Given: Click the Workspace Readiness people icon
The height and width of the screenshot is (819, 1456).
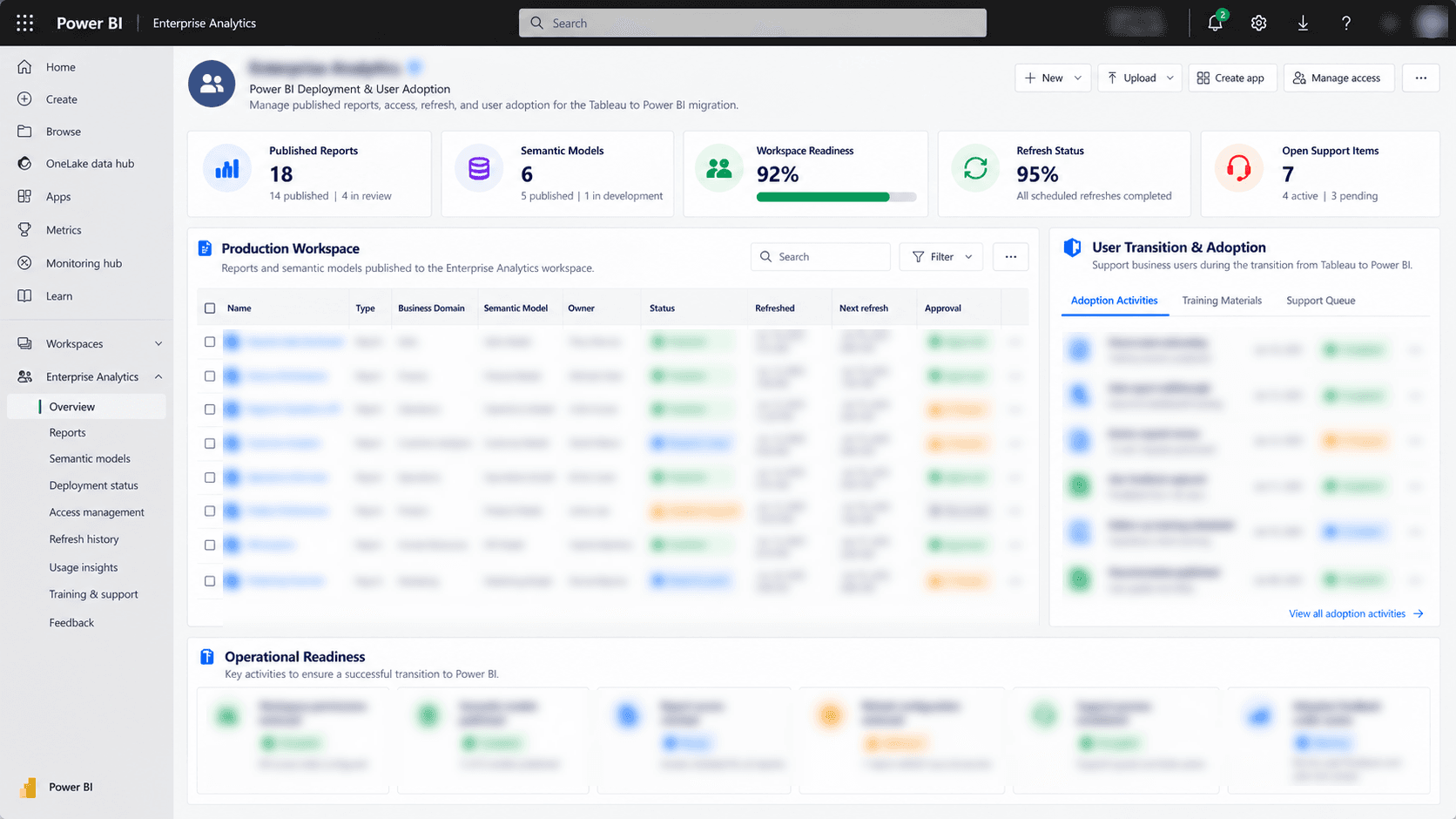Looking at the screenshot, I should [719, 168].
